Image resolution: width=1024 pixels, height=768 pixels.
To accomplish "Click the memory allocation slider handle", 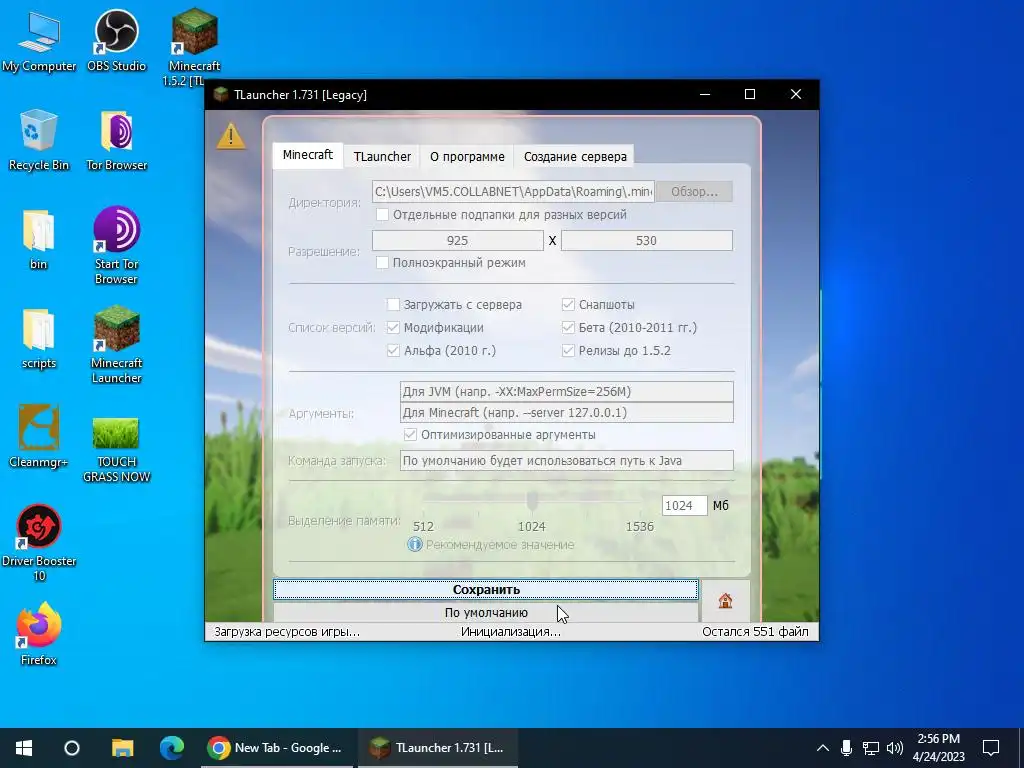I will click(532, 502).
